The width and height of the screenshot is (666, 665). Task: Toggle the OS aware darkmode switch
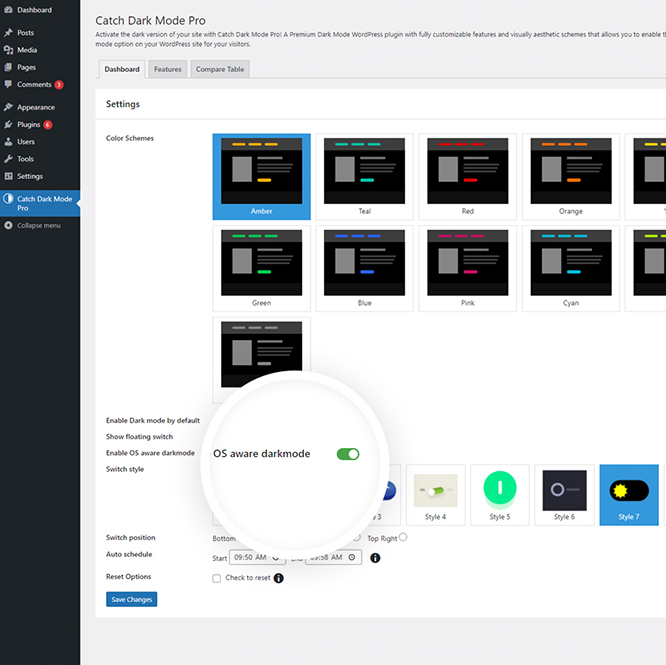pos(348,454)
